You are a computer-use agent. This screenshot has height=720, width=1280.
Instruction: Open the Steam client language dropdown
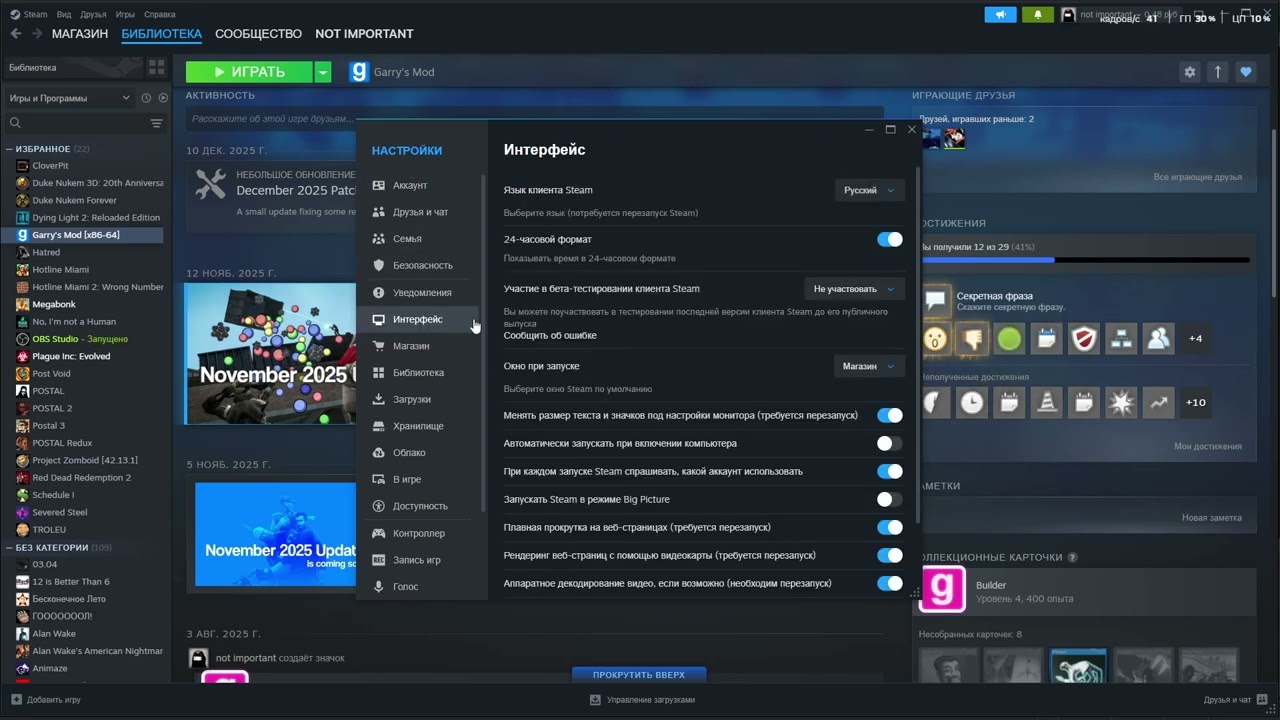869,190
